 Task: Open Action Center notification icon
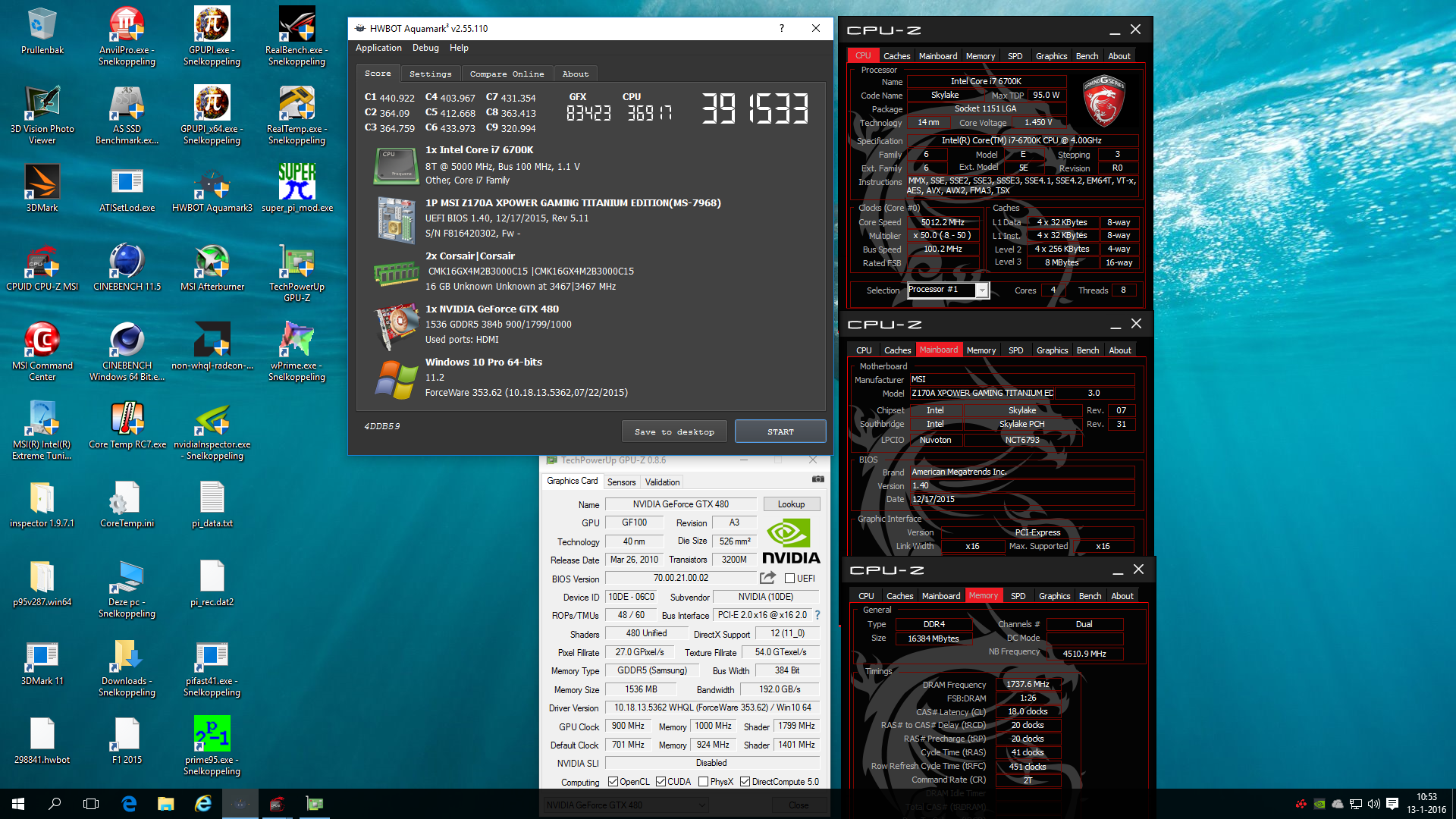point(1392,804)
